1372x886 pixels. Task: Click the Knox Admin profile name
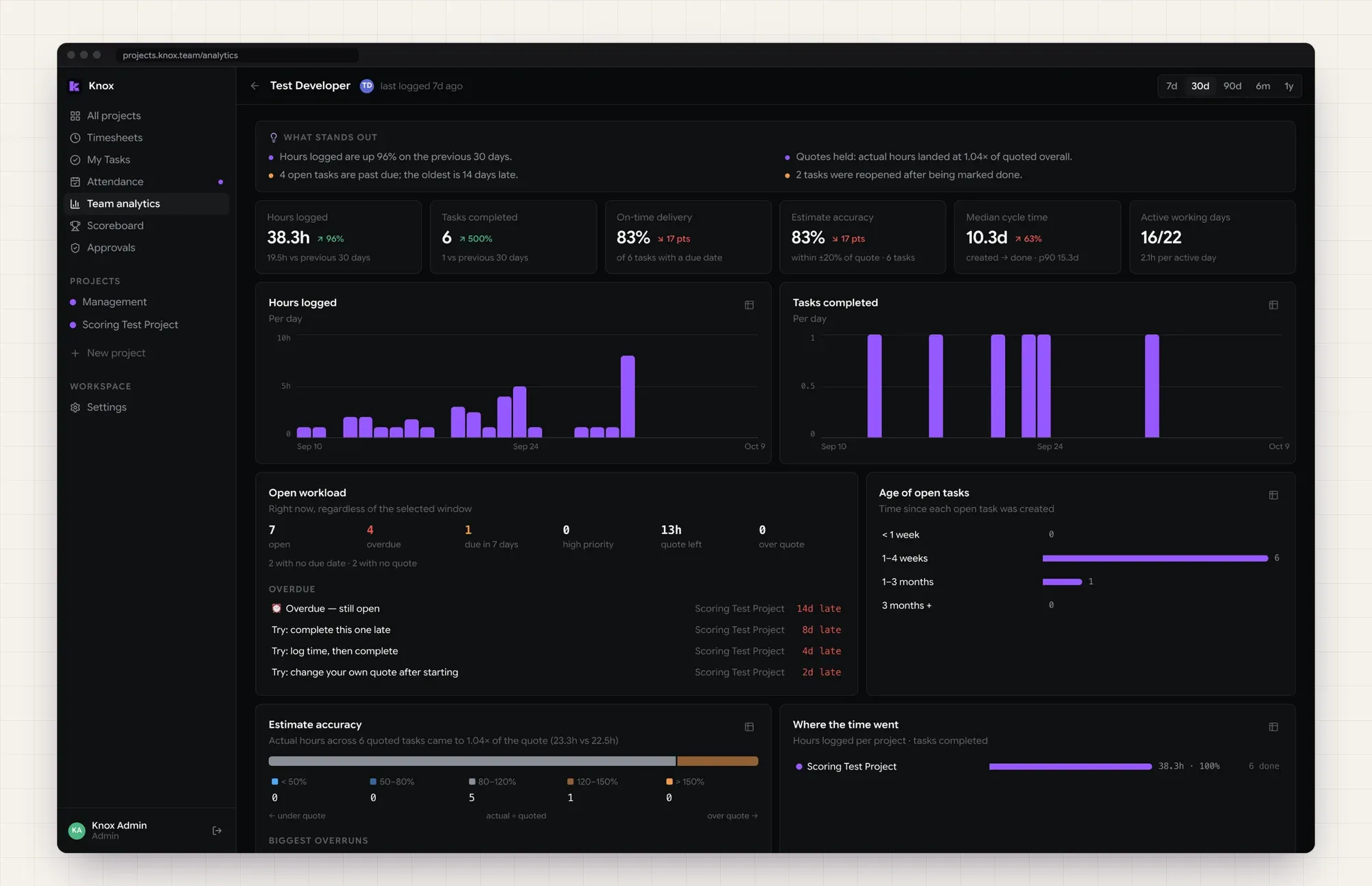[119, 825]
